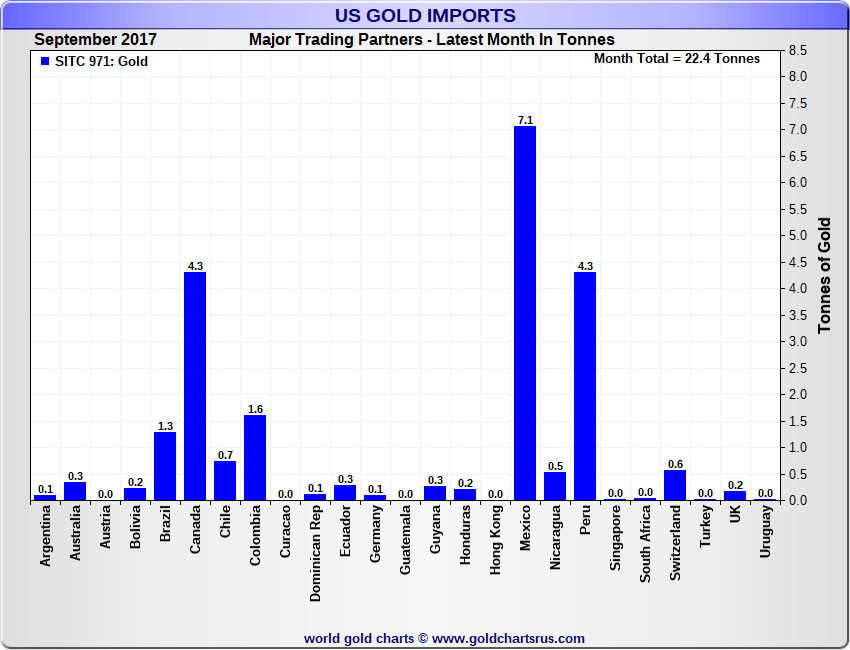This screenshot has width=850, height=650.
Task: Click the 'Turkey' axis label
Action: (x=705, y=526)
